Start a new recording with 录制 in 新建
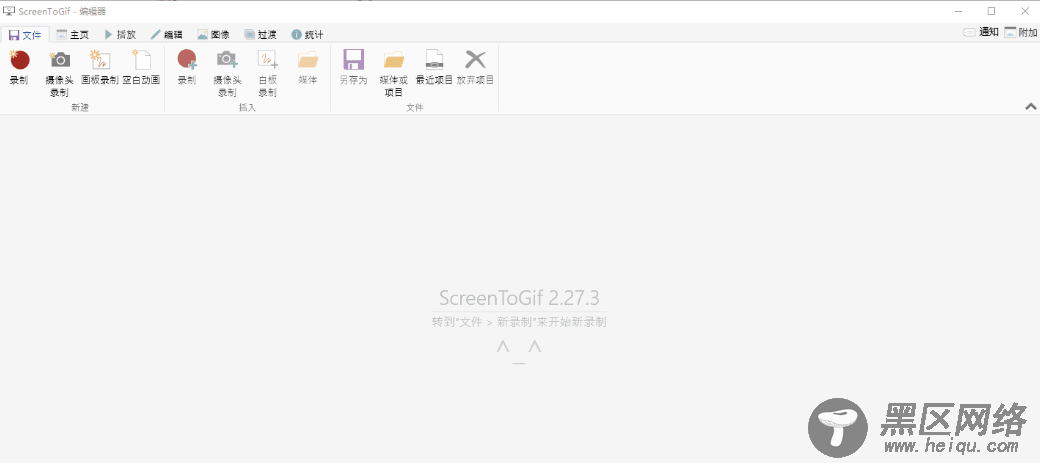This screenshot has height=463, width=1040. point(19,67)
